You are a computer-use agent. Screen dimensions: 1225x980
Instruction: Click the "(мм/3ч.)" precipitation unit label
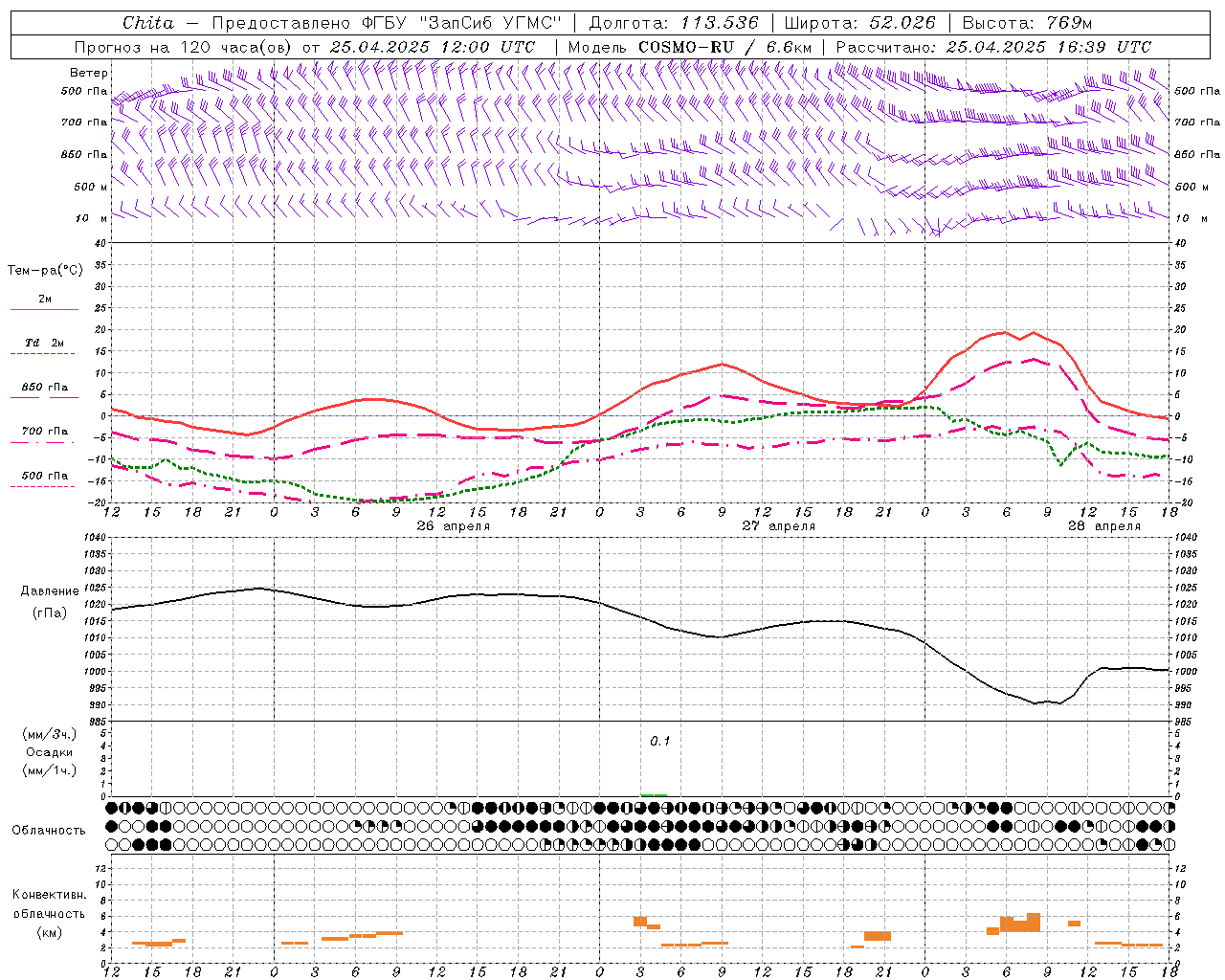pyautogui.click(x=50, y=734)
